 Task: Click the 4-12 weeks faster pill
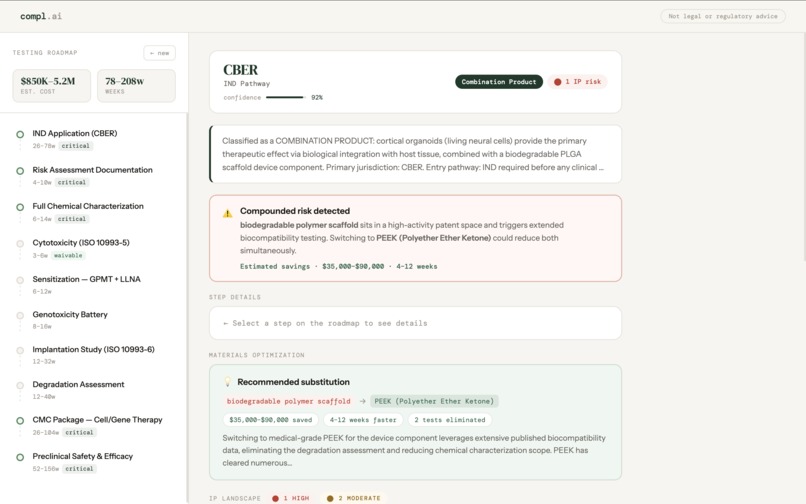point(363,420)
